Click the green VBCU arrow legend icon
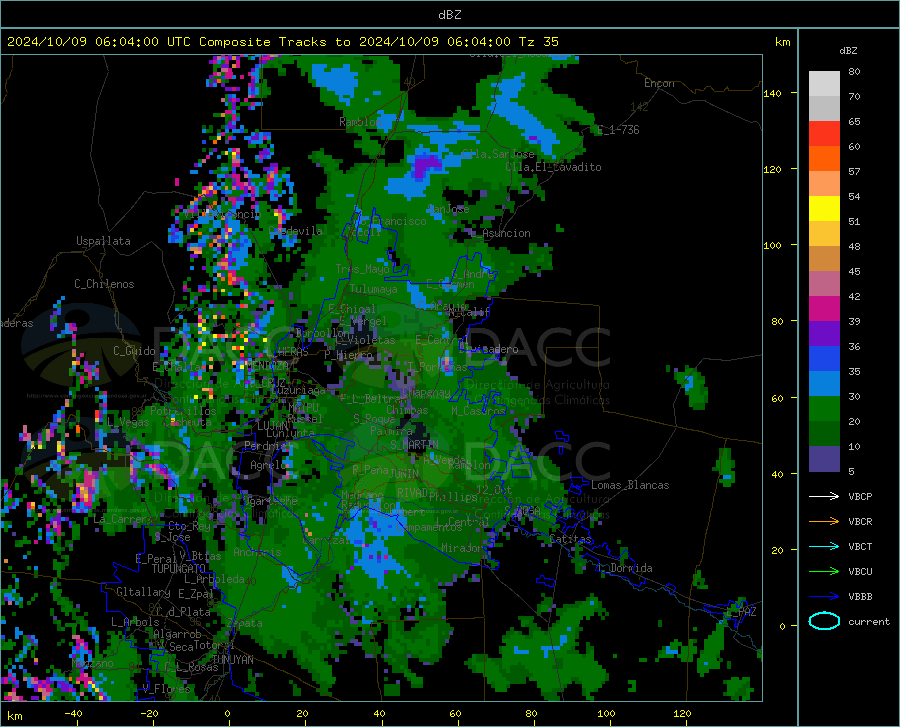 point(824,571)
